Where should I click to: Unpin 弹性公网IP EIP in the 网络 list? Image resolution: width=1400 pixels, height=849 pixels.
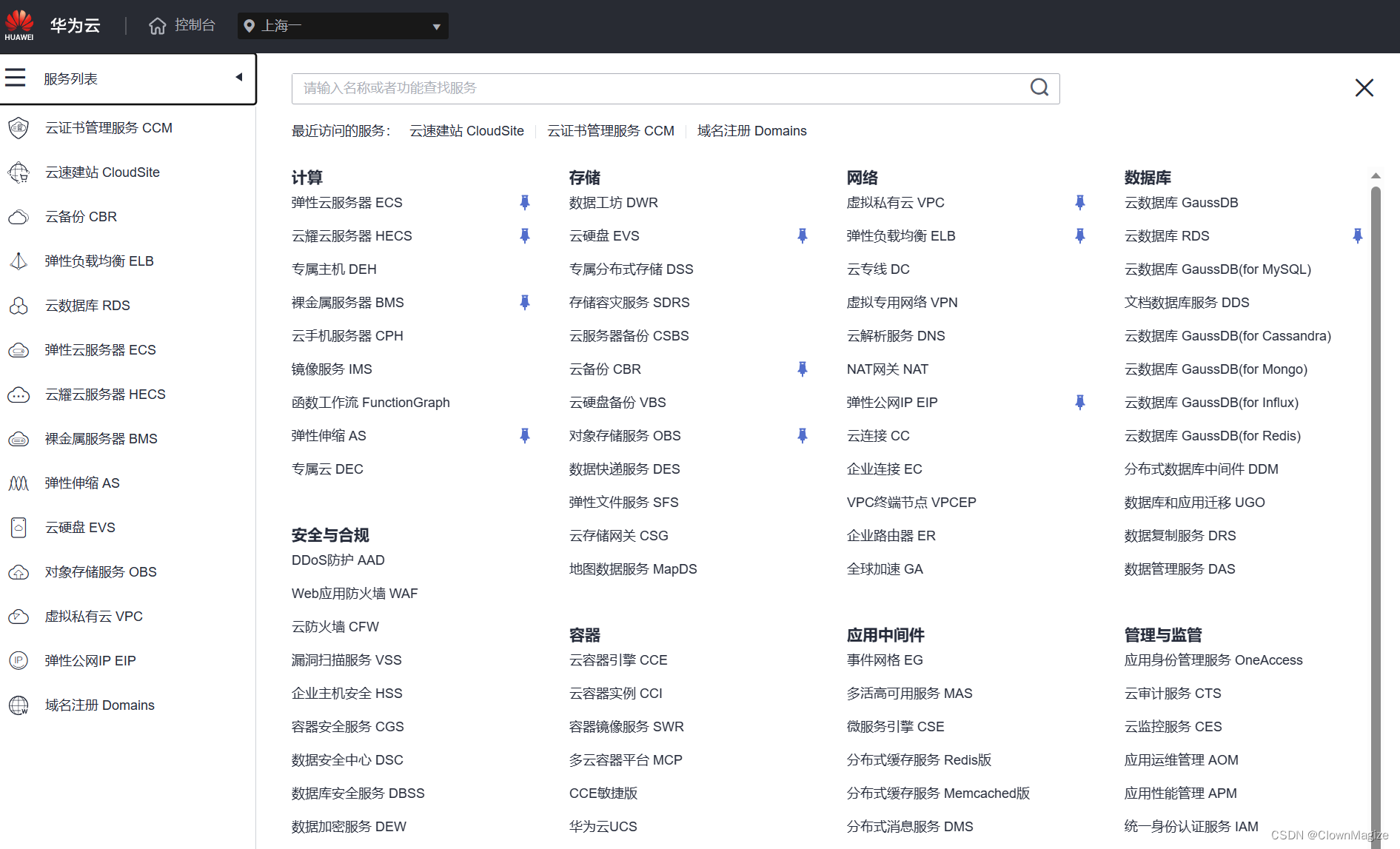1080,402
